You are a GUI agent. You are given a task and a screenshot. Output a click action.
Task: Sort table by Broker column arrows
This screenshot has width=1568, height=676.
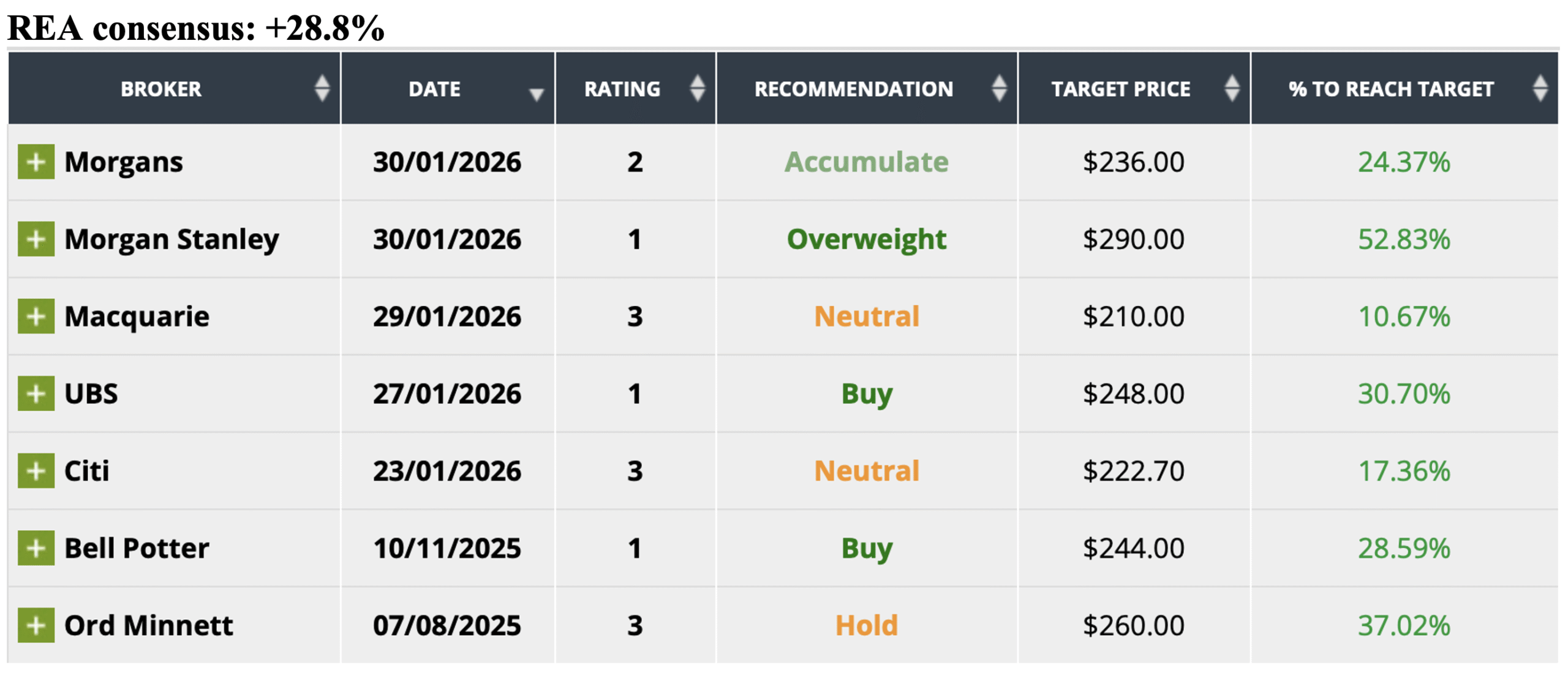[x=322, y=89]
